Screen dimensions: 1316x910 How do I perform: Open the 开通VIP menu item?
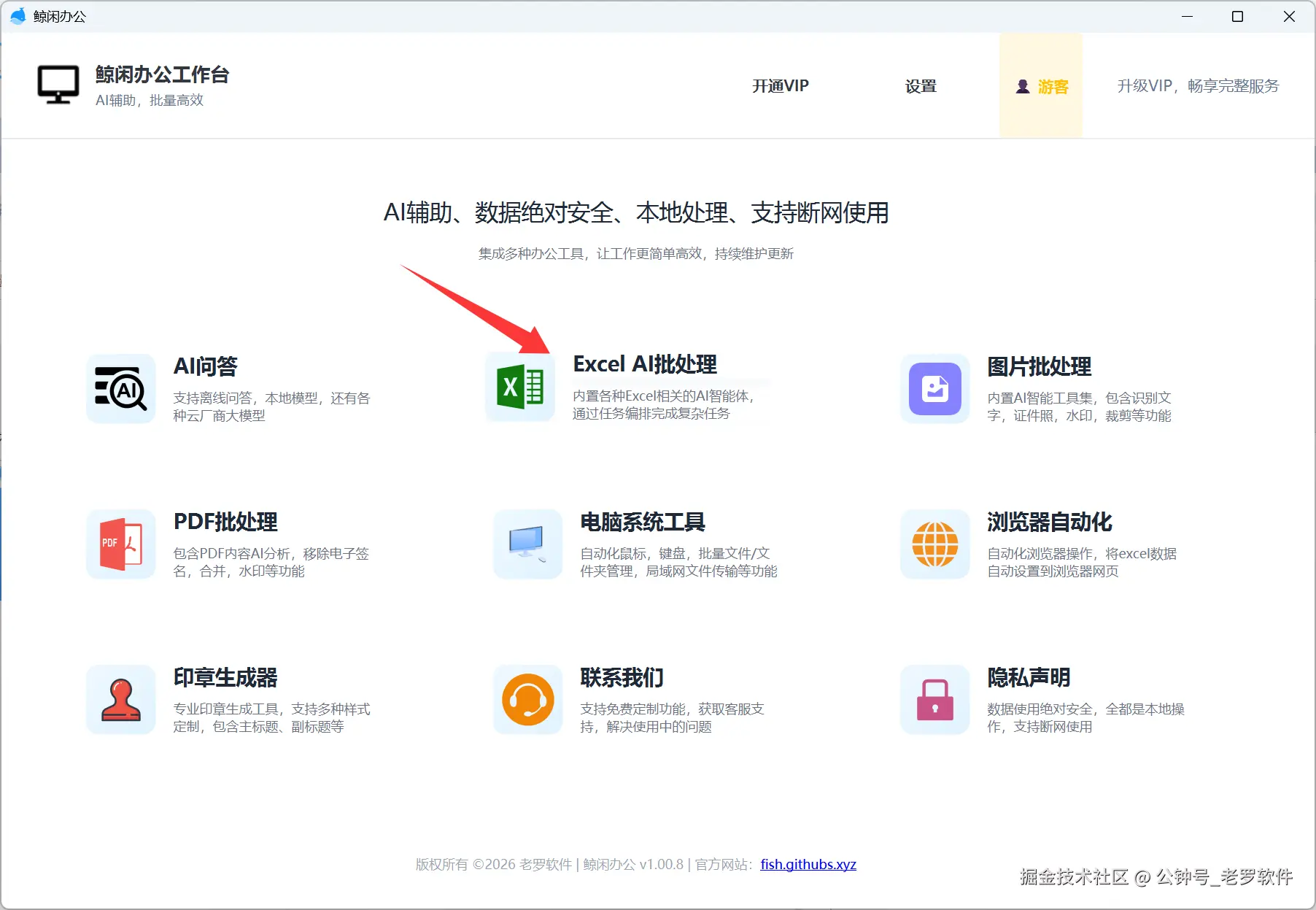[781, 86]
